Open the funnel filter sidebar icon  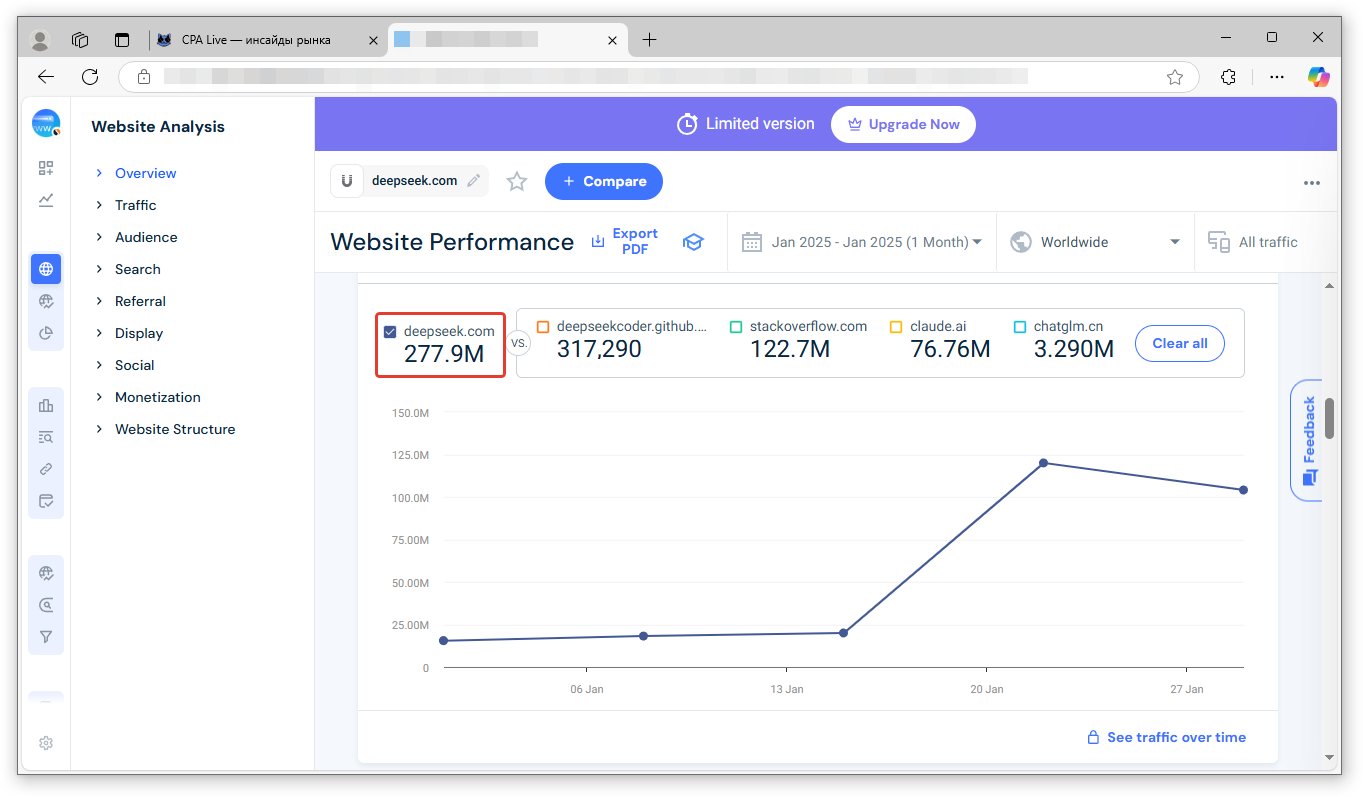tap(46, 637)
